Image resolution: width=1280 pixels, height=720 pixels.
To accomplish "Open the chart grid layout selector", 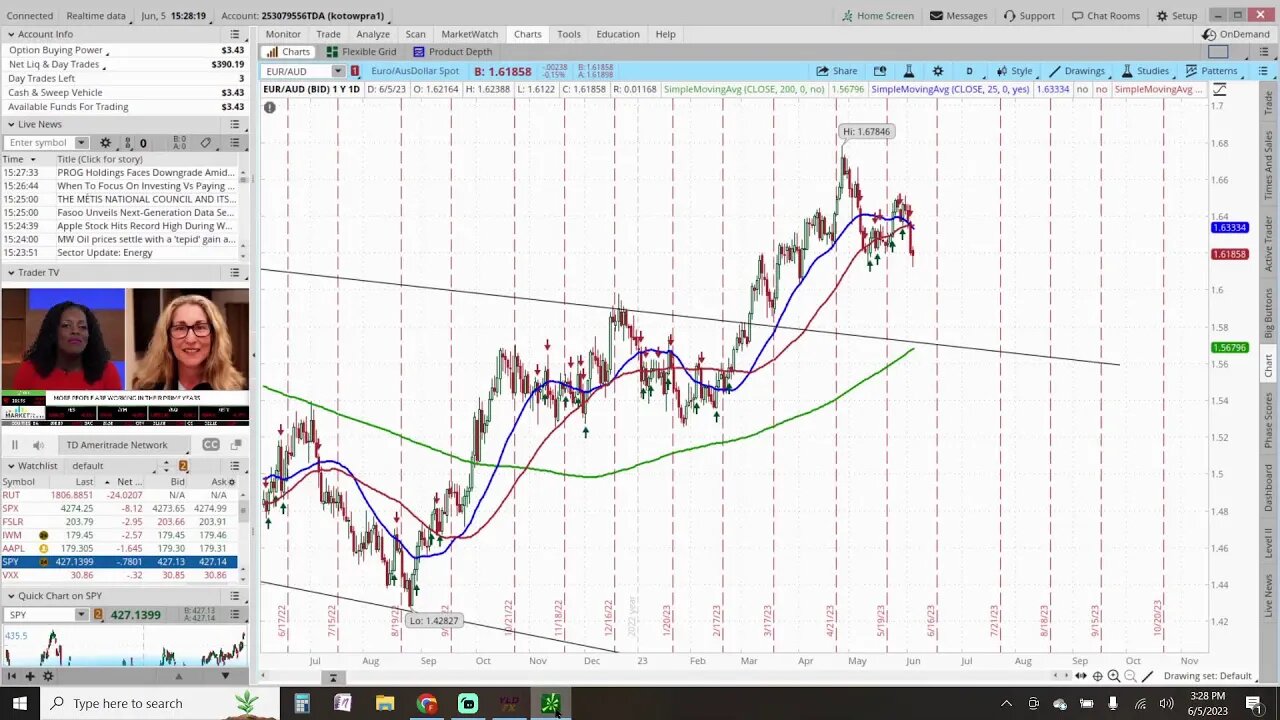I will click(x=1218, y=52).
